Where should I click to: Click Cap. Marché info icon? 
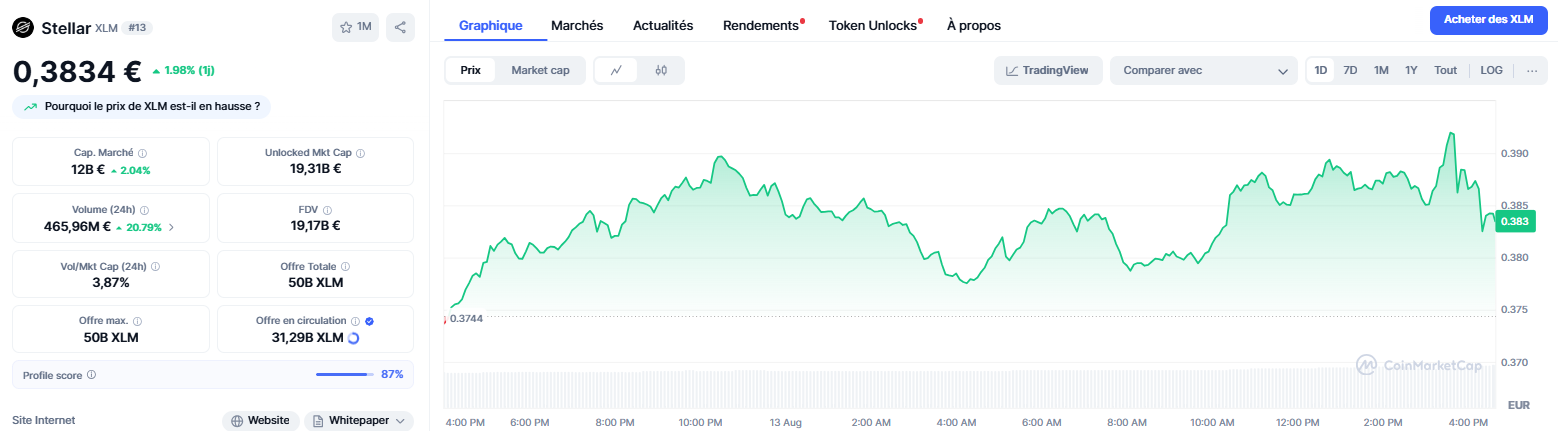(x=143, y=153)
